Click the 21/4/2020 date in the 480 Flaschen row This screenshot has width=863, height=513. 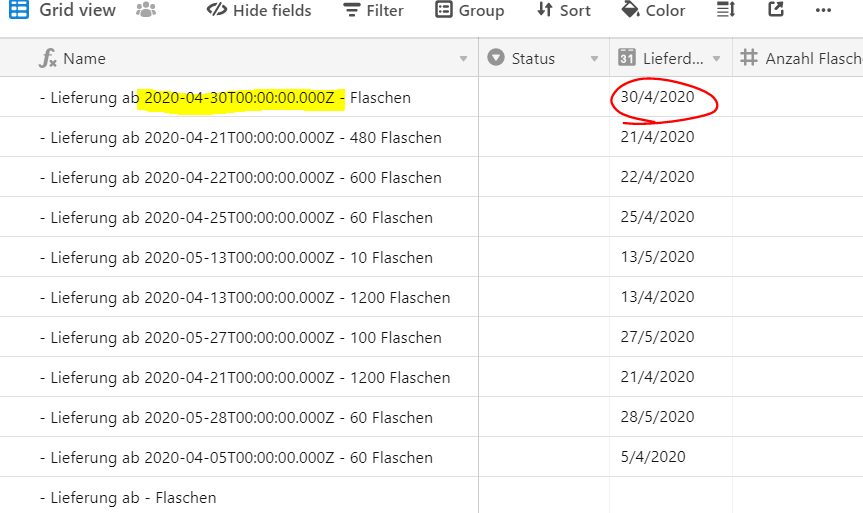[671, 137]
